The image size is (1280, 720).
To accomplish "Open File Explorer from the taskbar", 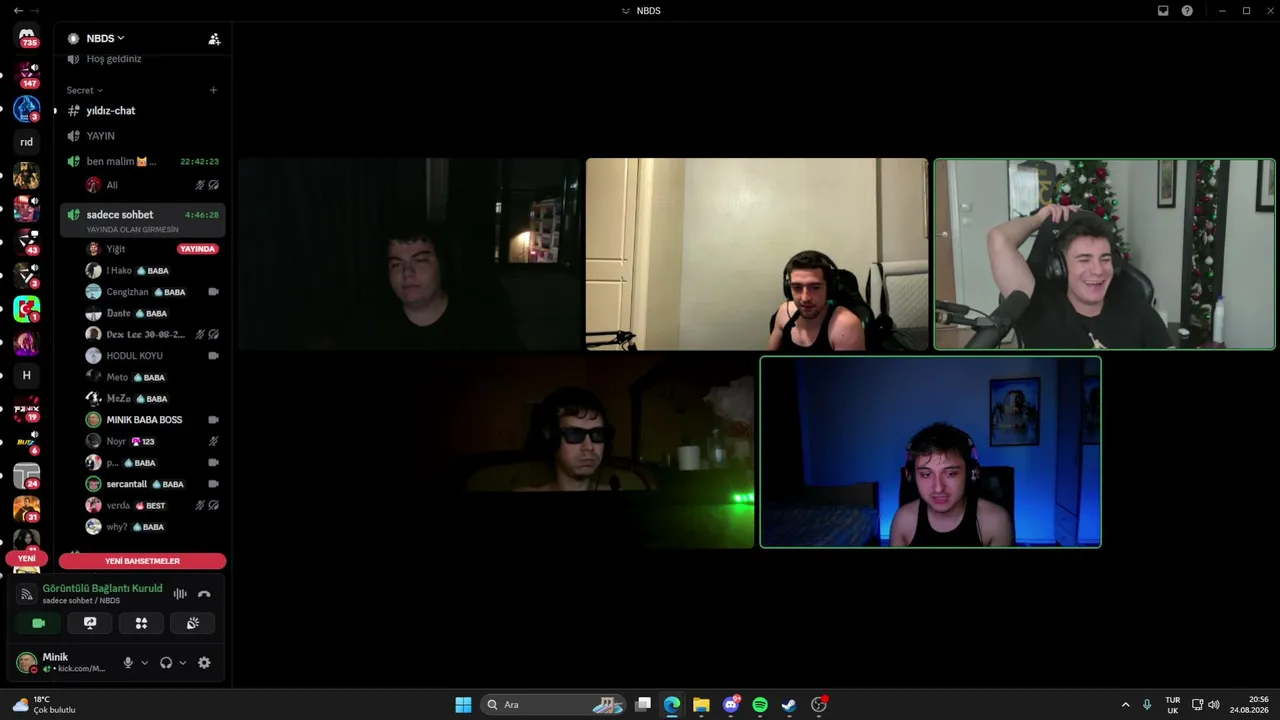I will 701,705.
